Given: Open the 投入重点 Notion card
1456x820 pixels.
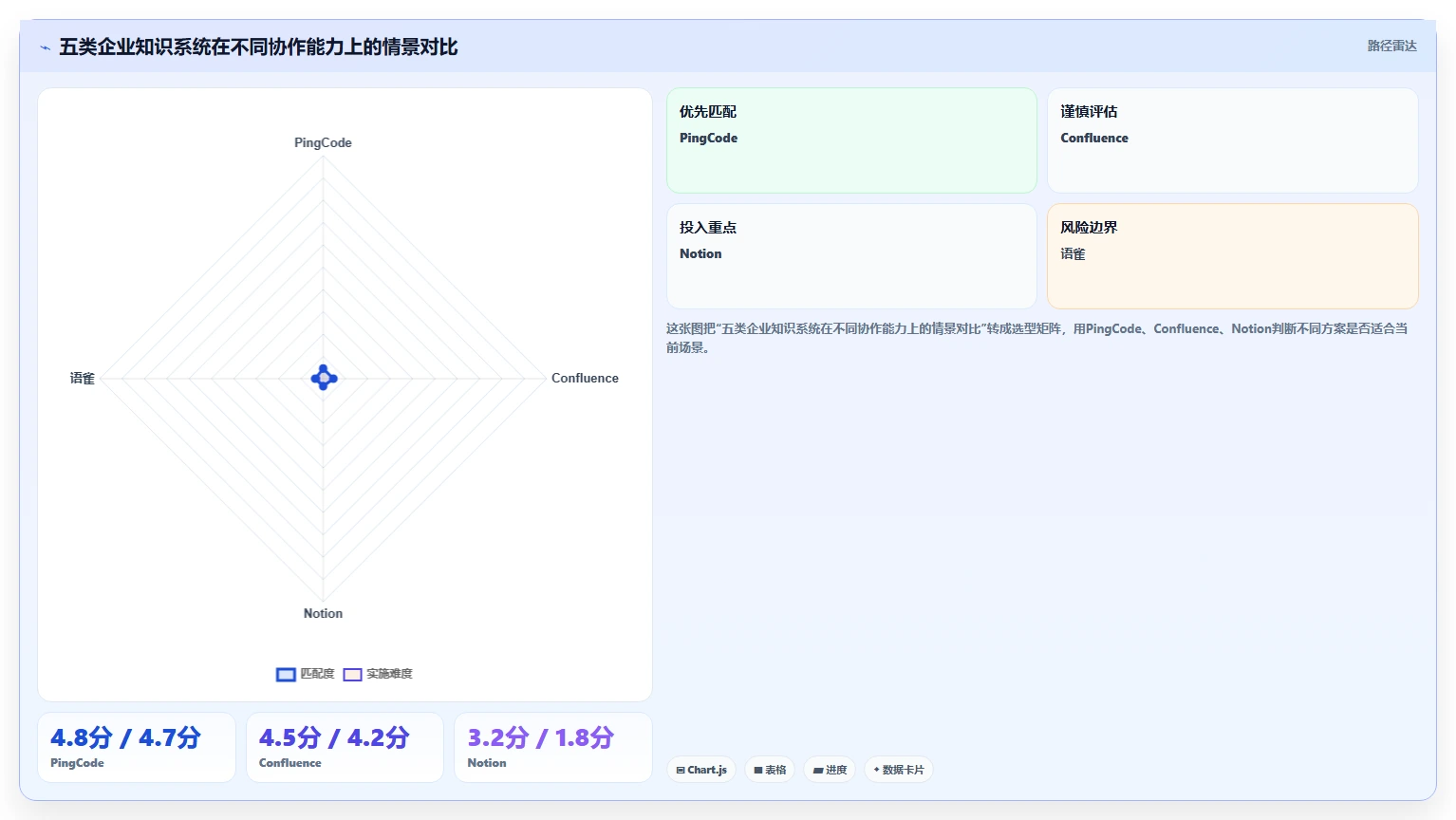Looking at the screenshot, I should (x=851, y=256).
